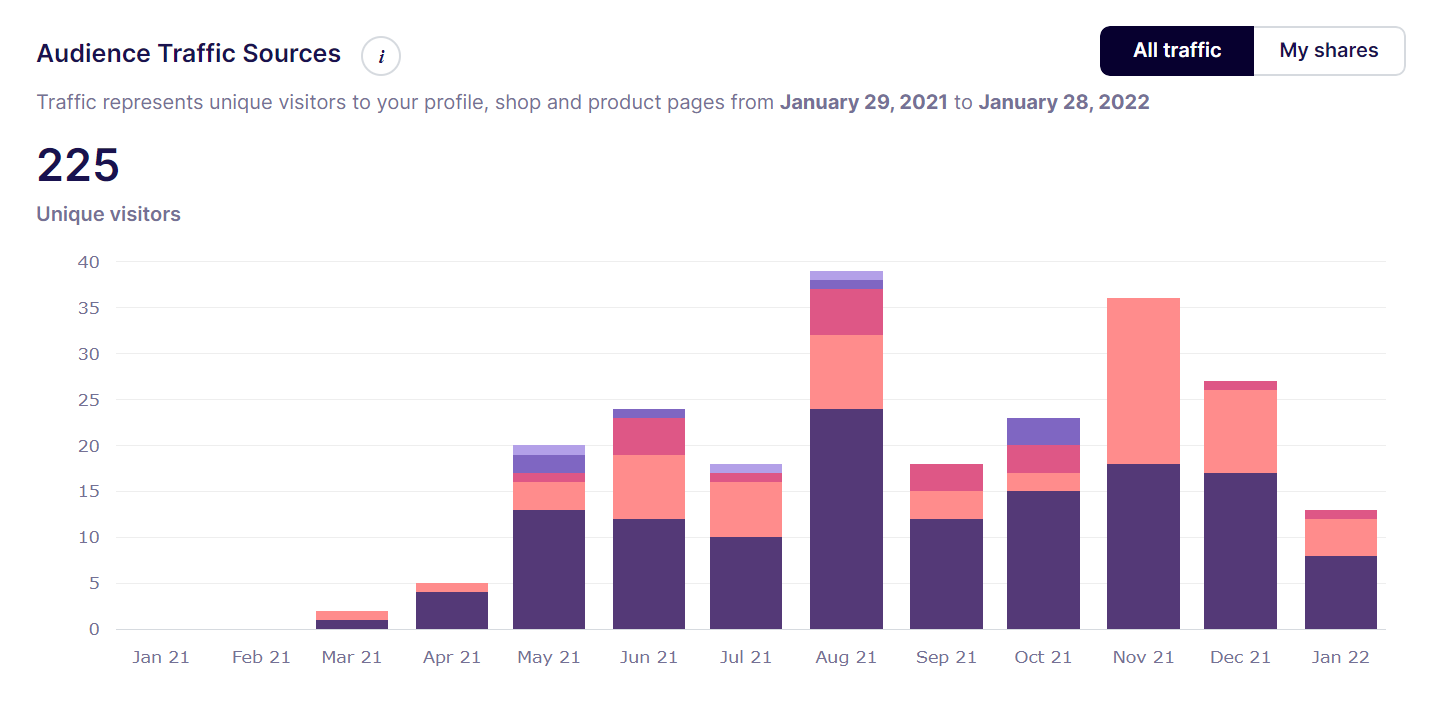The width and height of the screenshot is (1432, 727).
Task: Switch to the My shares view
Action: [1329, 51]
